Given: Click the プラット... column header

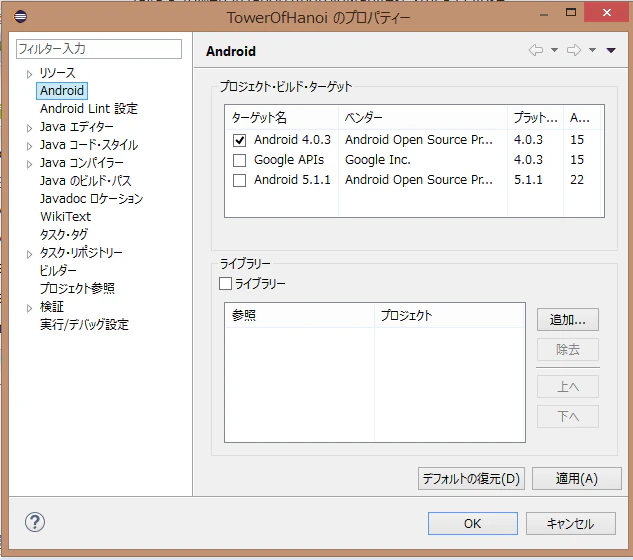Looking at the screenshot, I should click(x=535, y=117).
